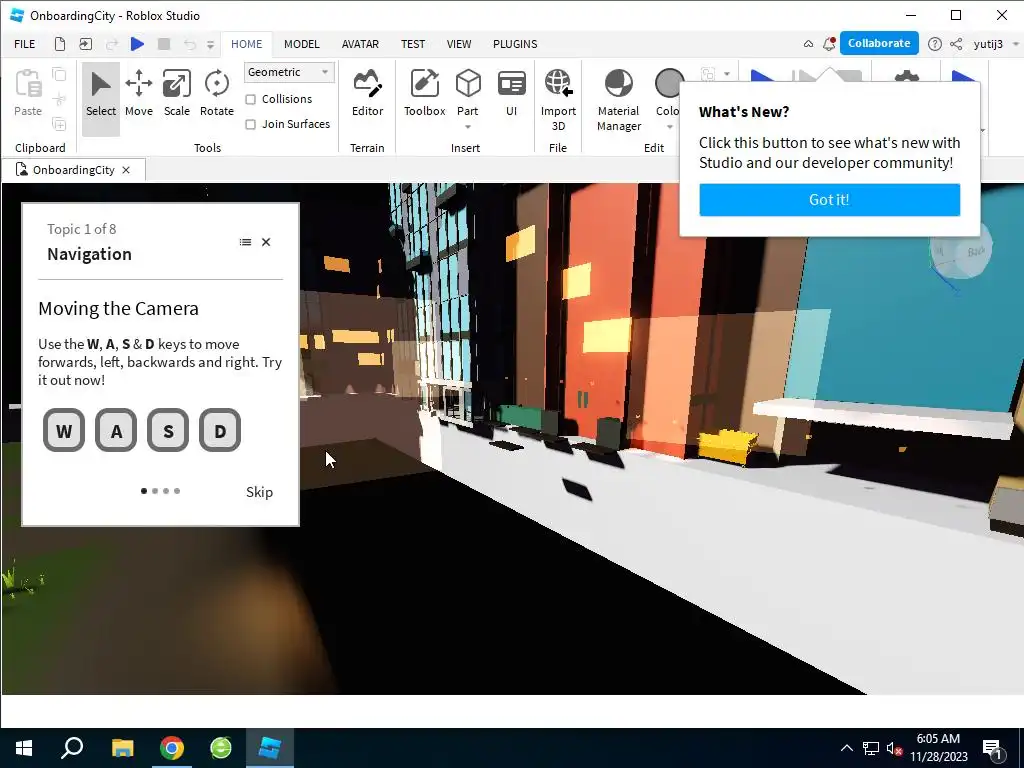Skip the Navigation tutorial topic
Screen dimensions: 1024x768
[x=259, y=492]
